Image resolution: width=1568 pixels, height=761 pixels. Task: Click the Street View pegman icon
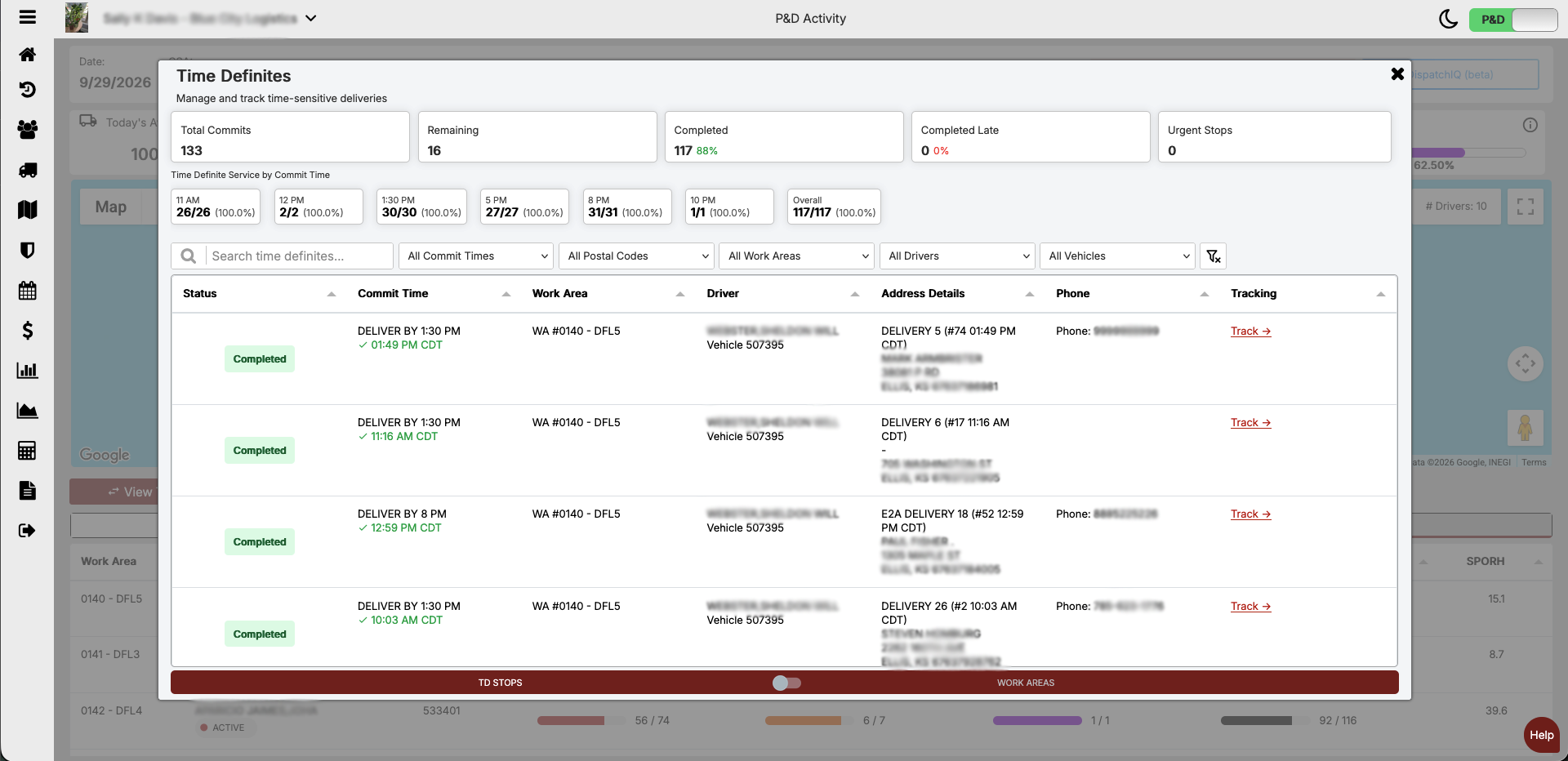[1525, 428]
